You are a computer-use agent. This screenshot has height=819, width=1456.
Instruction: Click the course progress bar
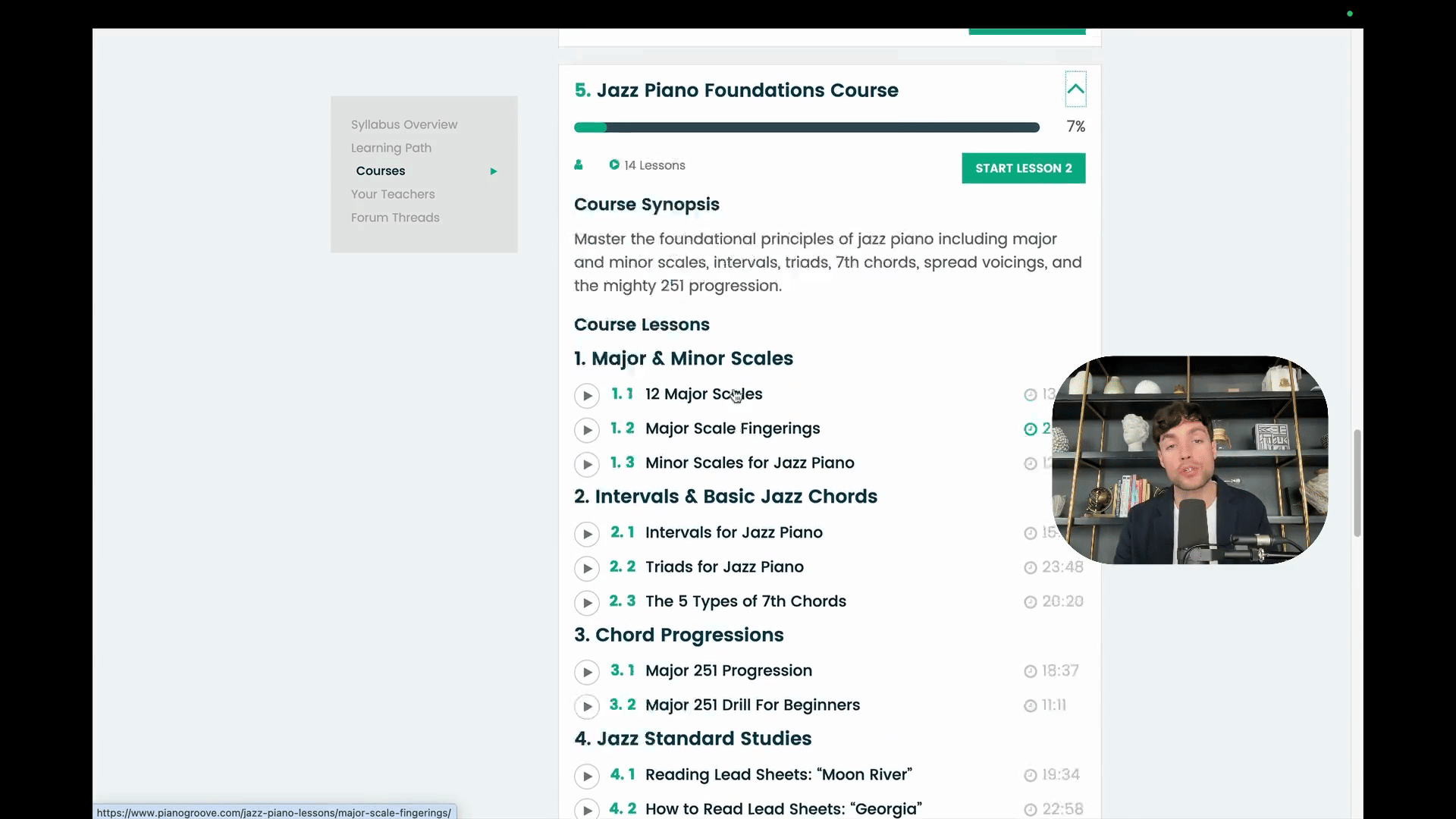[806, 127]
